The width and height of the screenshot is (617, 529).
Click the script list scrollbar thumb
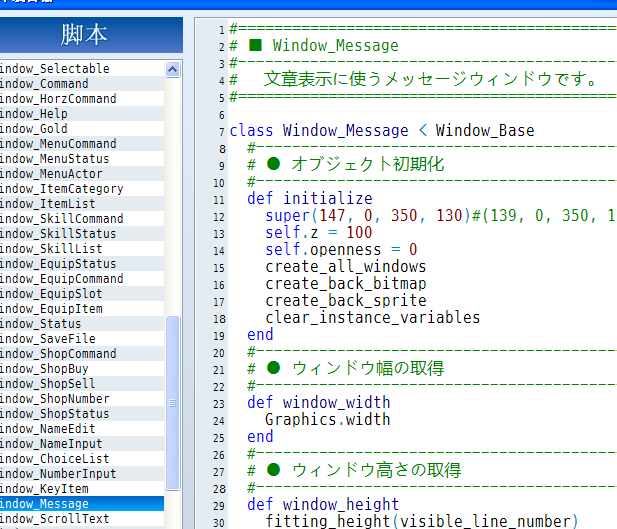tap(172, 403)
